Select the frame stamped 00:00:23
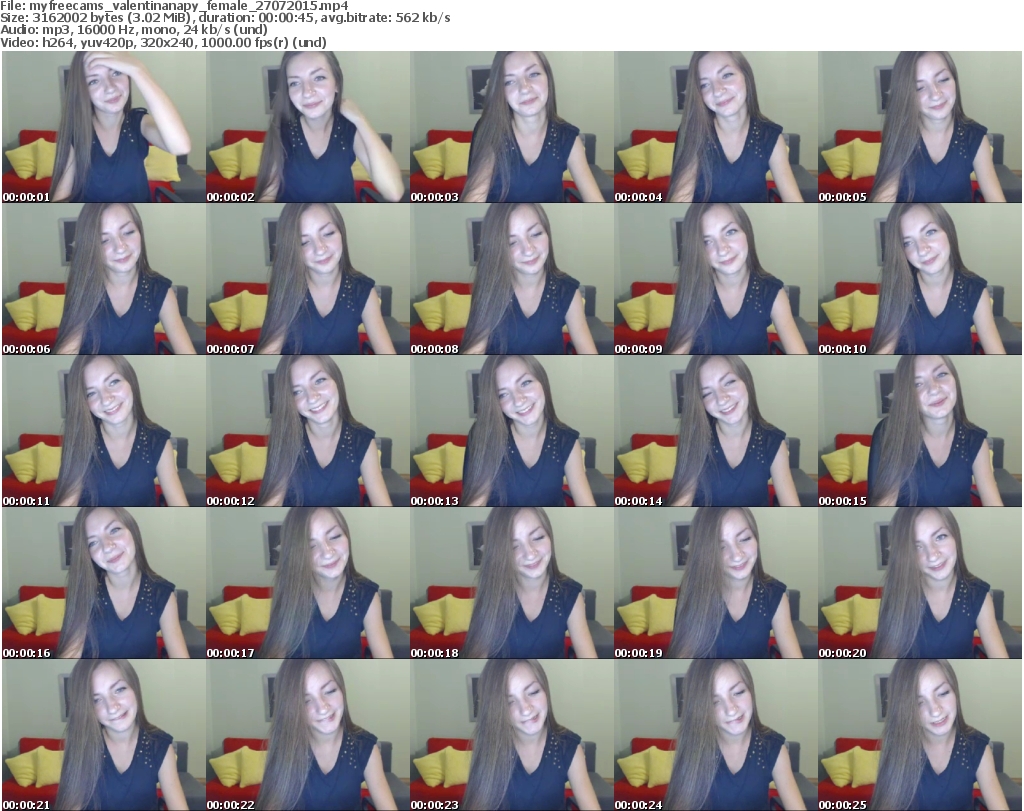1024x811 pixels. tap(511, 735)
